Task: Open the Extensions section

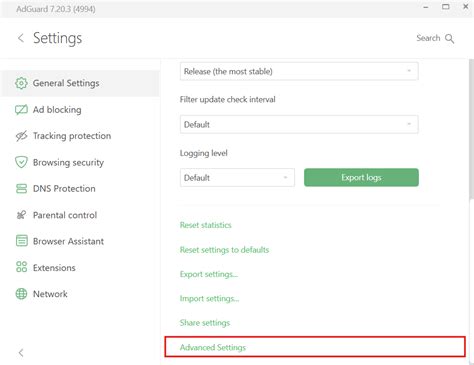Action: click(x=80, y=267)
